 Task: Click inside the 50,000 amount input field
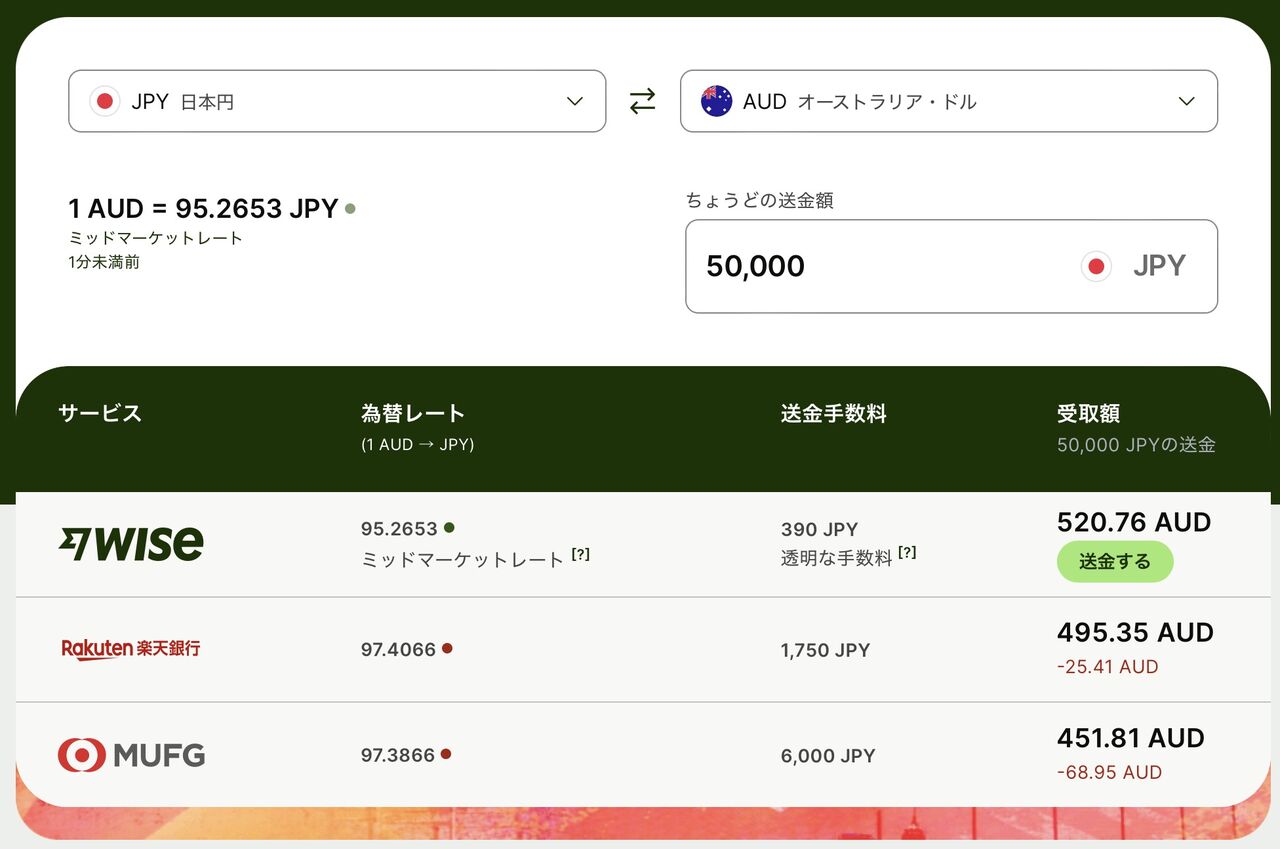[x=800, y=266]
